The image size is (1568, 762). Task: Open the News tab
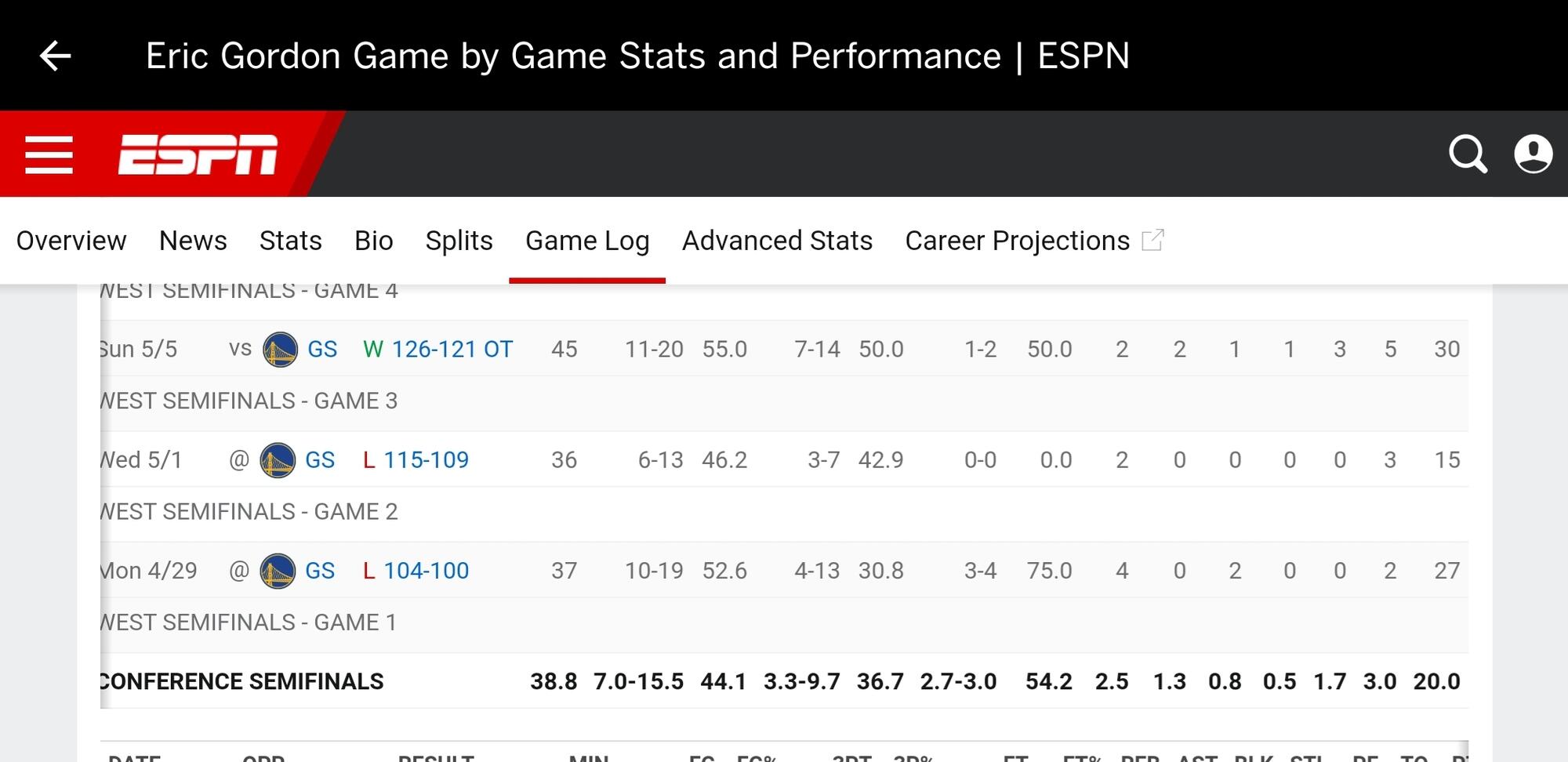pyautogui.click(x=193, y=241)
